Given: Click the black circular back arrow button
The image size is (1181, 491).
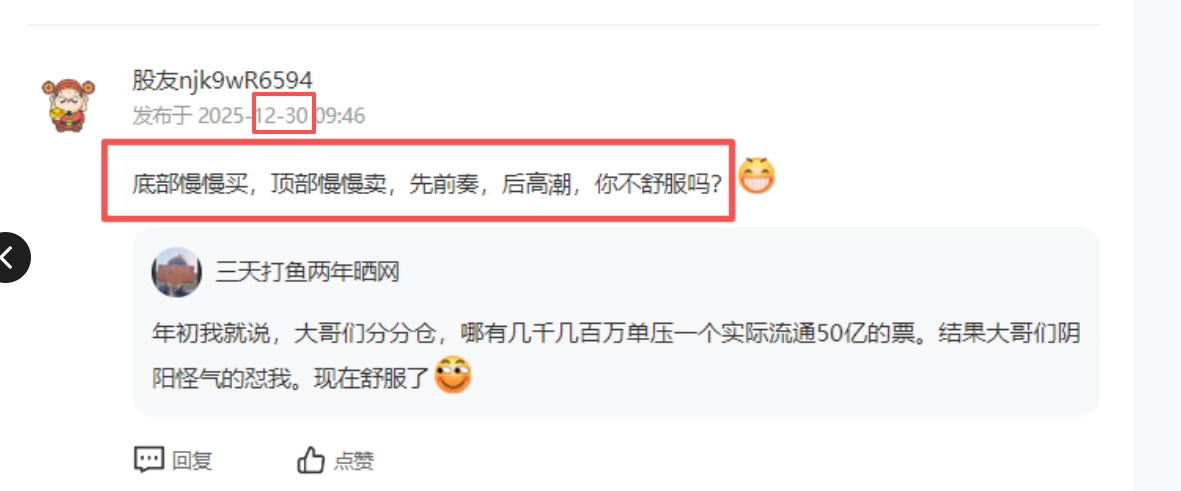Looking at the screenshot, I should (x=9, y=258).
